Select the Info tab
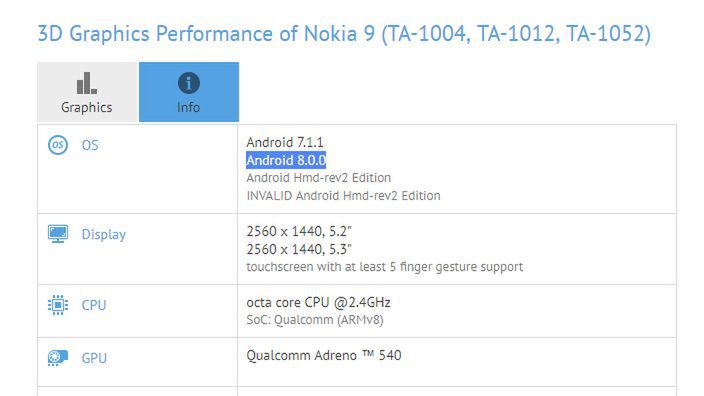 (x=189, y=92)
